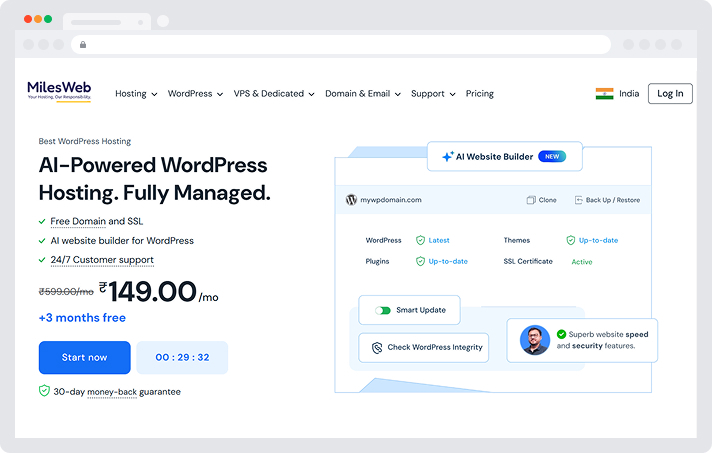712x453 pixels.
Task: Click the WordPress logo beside mywpdomain.com
Action: (x=351, y=200)
